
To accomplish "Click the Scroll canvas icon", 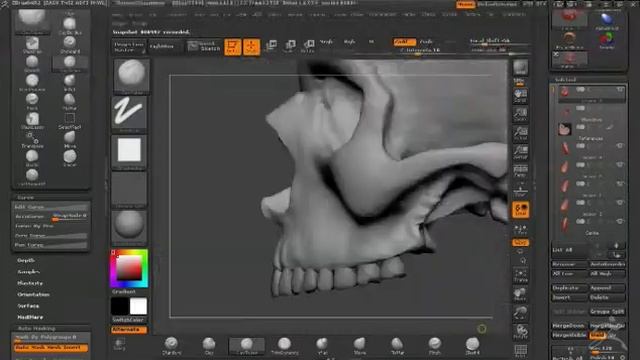I will [520, 96].
